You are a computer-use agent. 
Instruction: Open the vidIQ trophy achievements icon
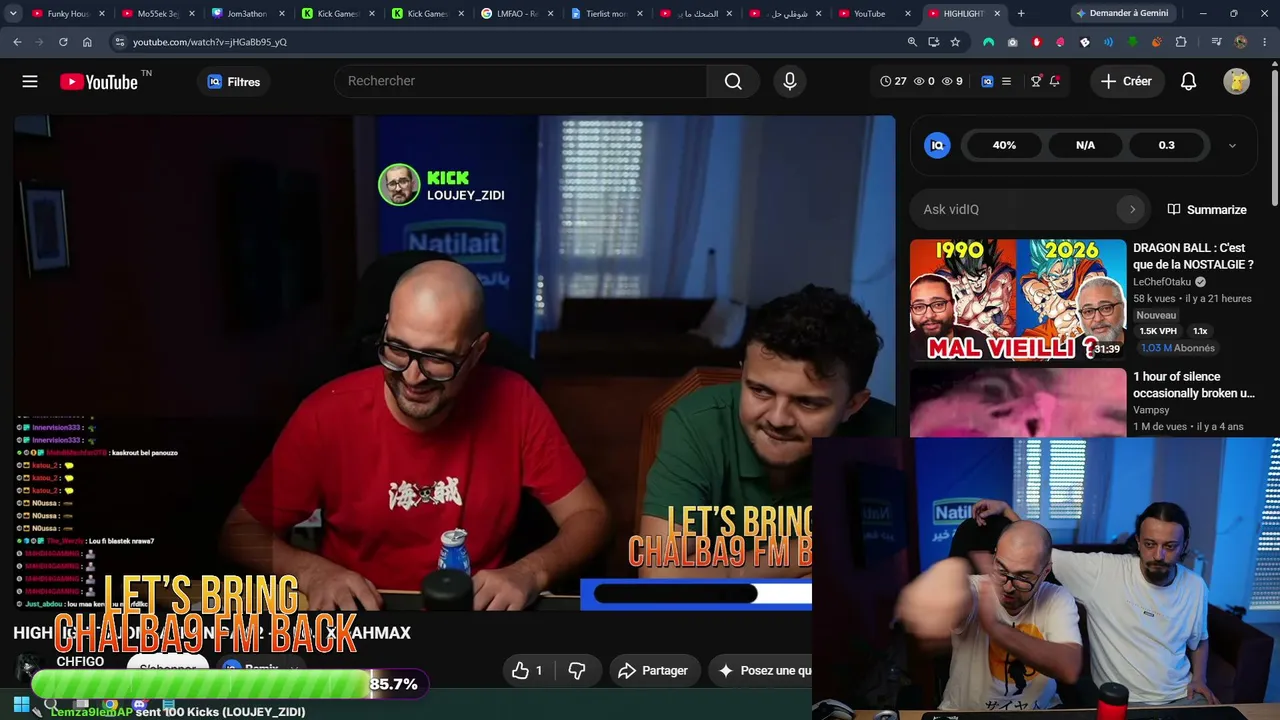[x=1036, y=81]
